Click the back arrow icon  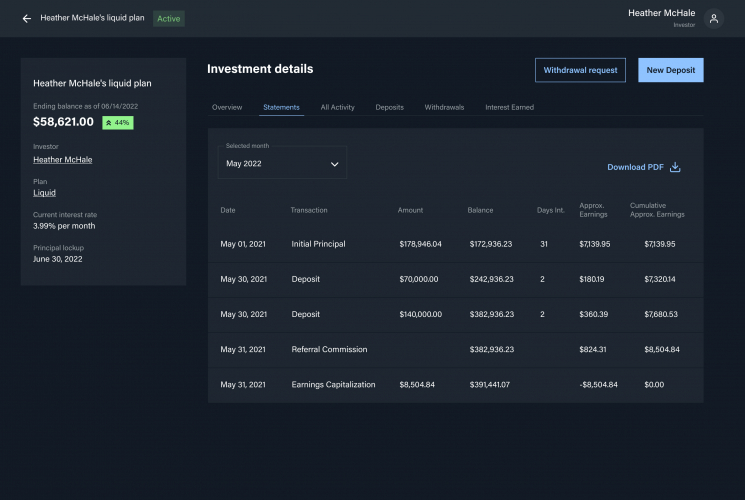27,19
